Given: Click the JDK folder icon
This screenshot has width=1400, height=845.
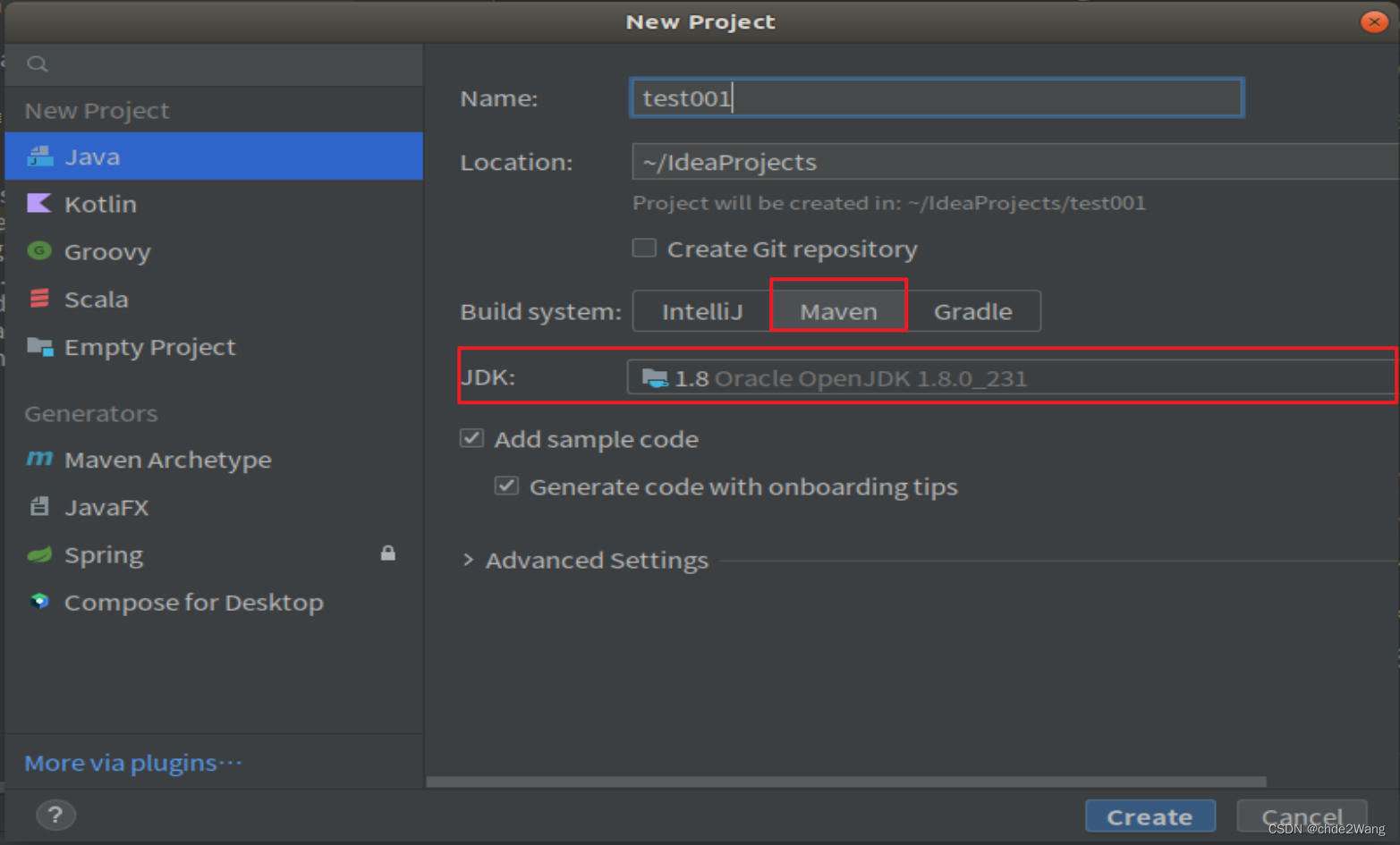Looking at the screenshot, I should click(655, 378).
